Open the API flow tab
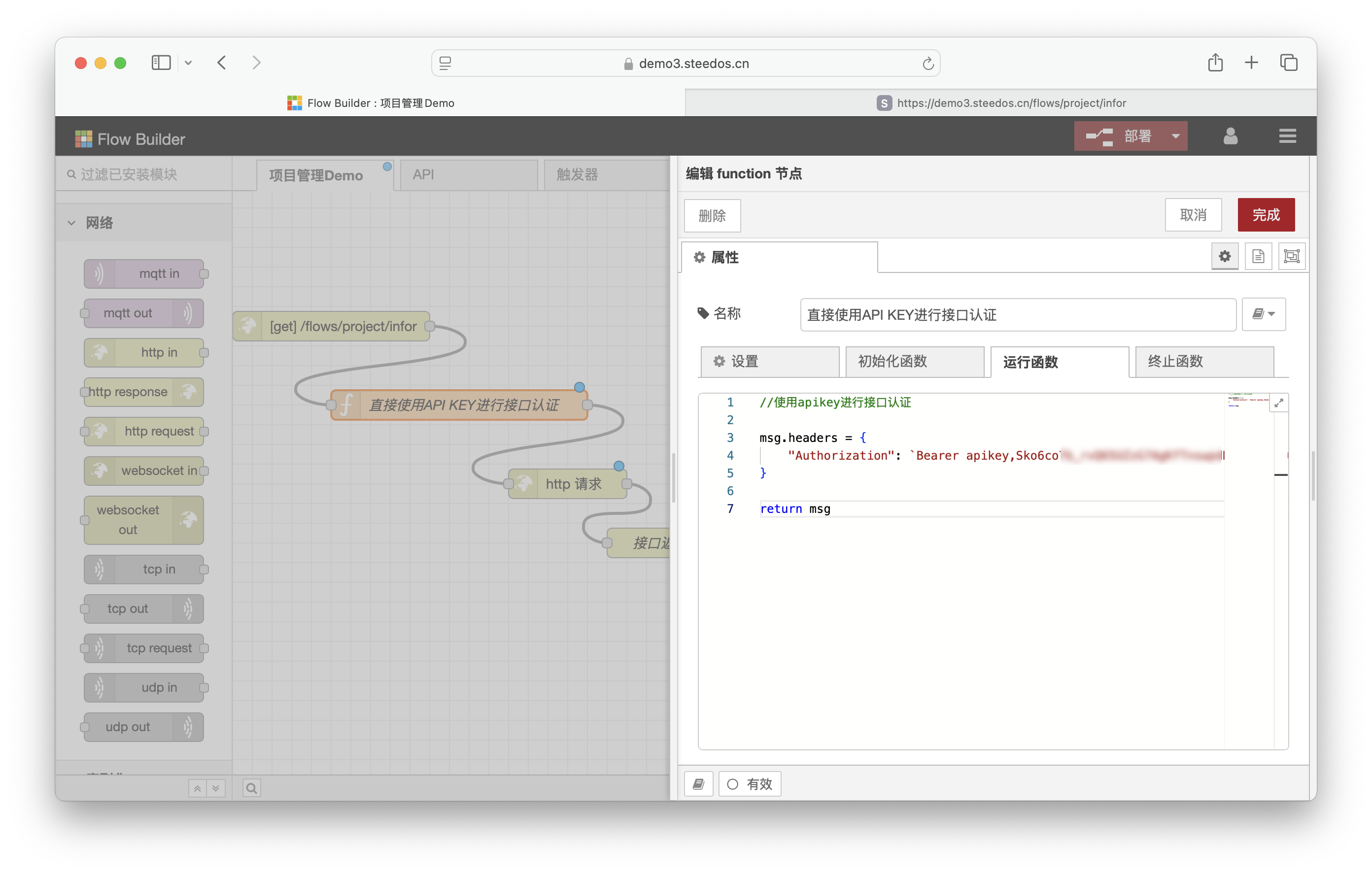The image size is (1372, 874). coord(468,175)
